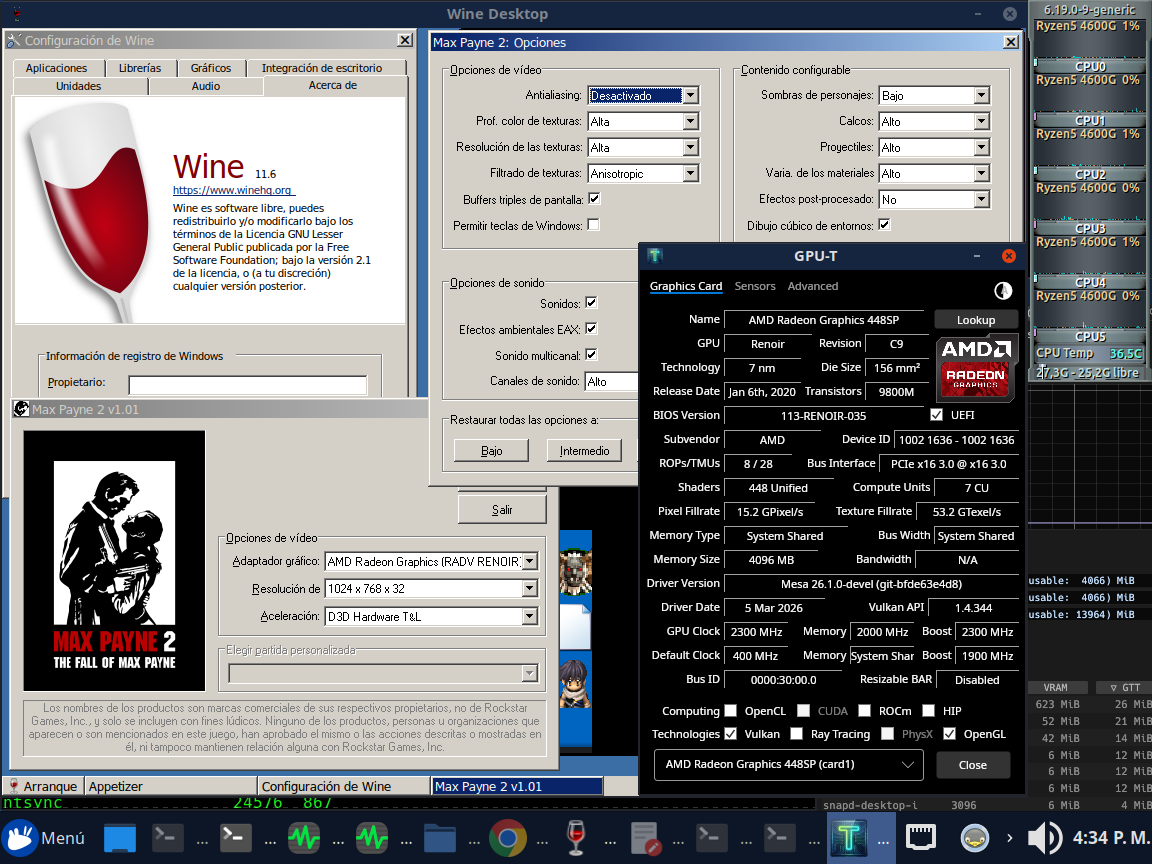Select the blank document desktop icon
The width and height of the screenshot is (1152, 864).
coord(575,625)
